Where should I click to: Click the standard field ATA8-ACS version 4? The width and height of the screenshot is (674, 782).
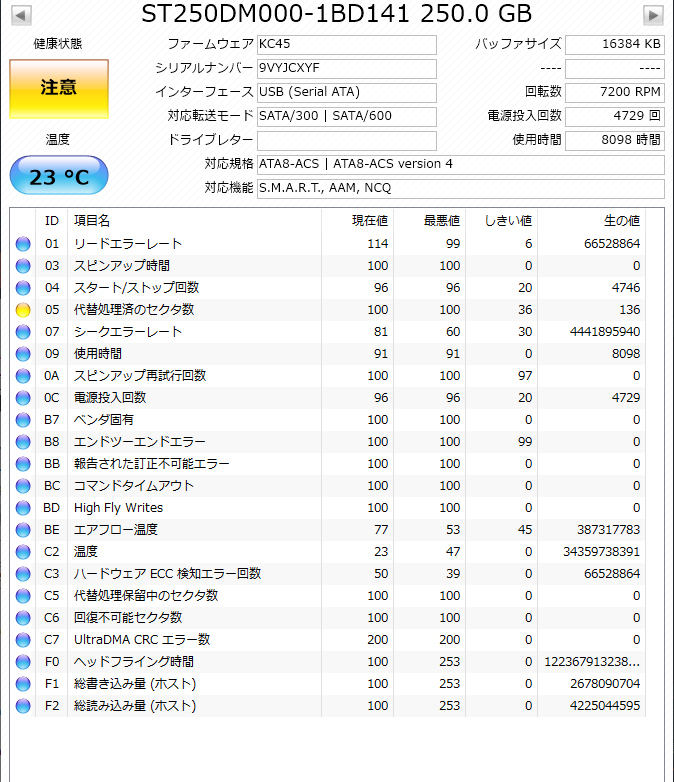coord(460,164)
